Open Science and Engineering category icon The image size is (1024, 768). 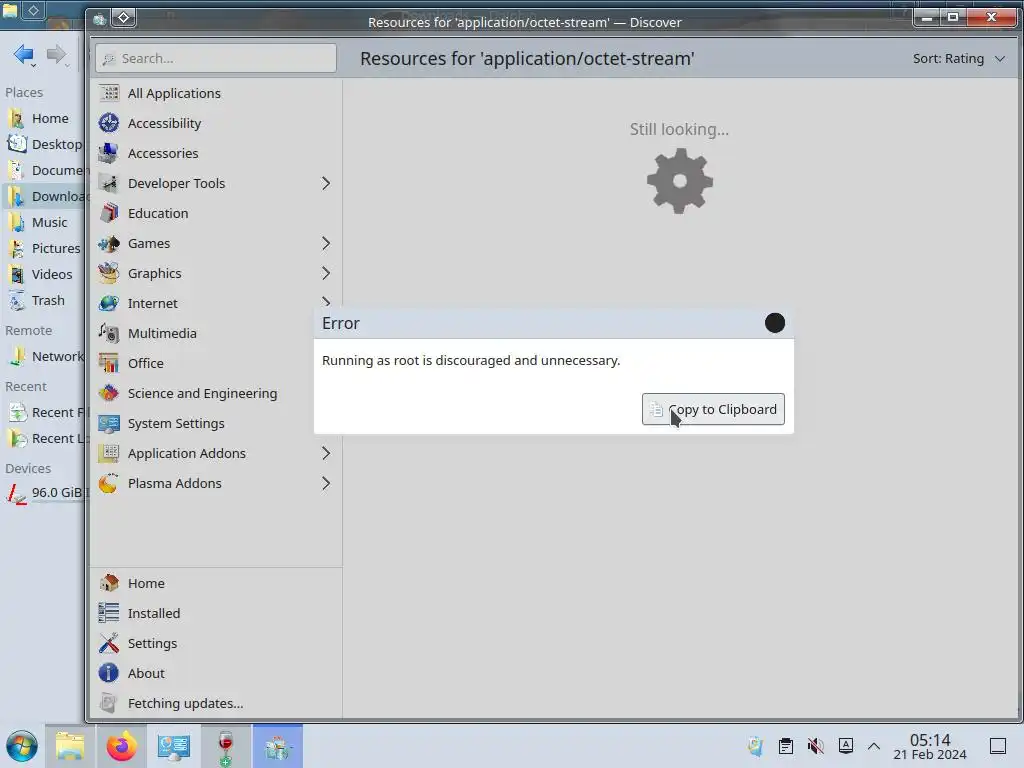coord(109,394)
